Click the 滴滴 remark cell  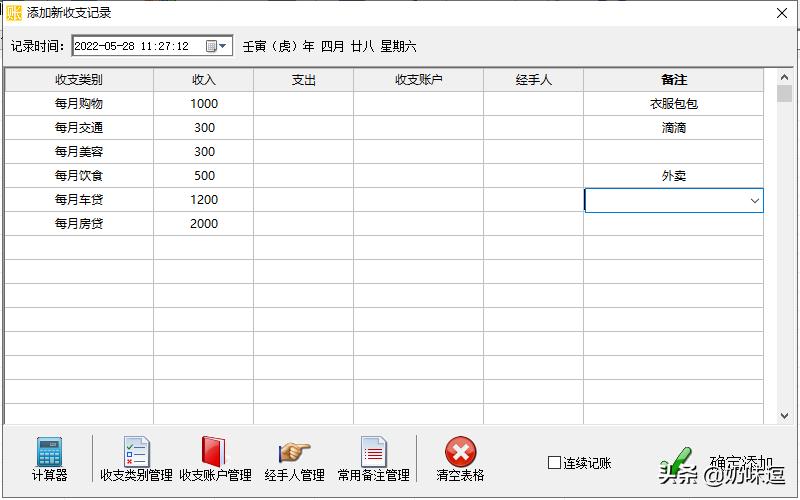673,128
